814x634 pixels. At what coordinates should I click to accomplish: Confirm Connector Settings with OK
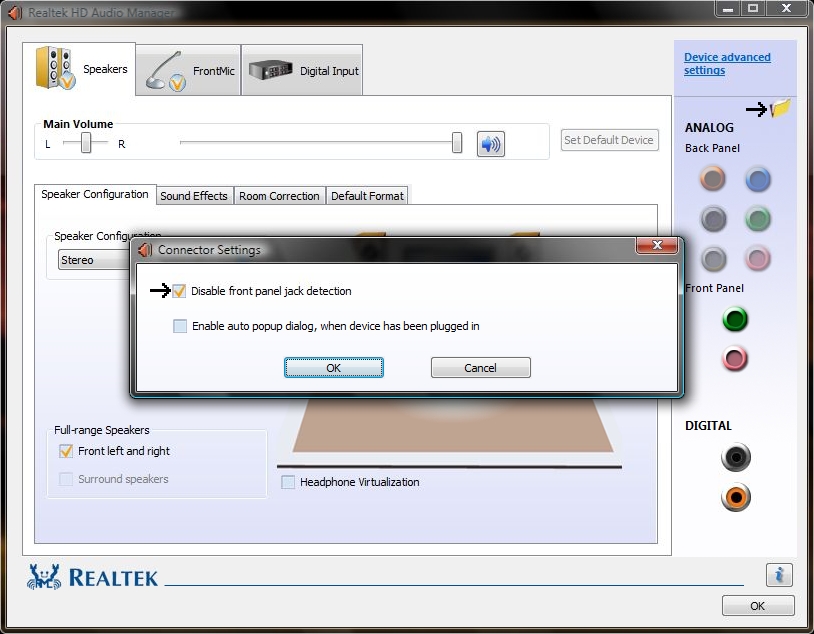[334, 368]
